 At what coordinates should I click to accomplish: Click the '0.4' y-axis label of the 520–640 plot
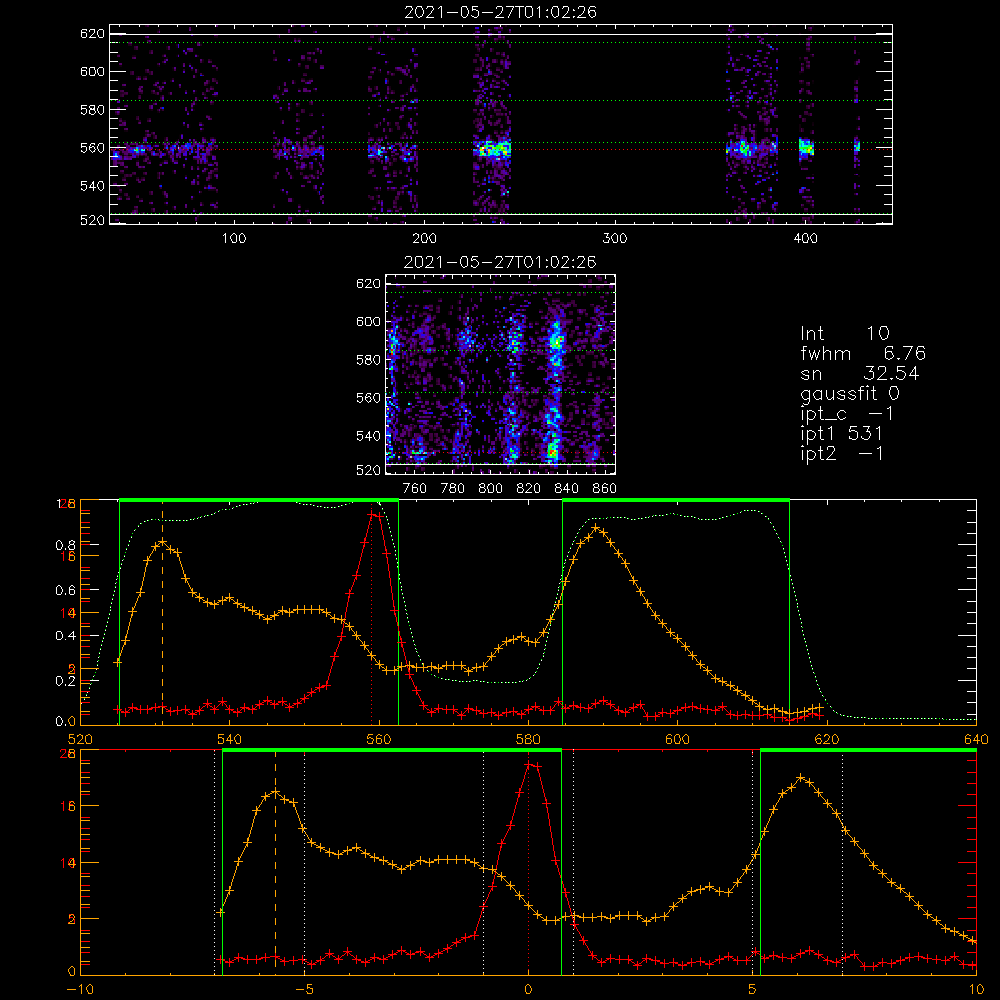coord(66,636)
